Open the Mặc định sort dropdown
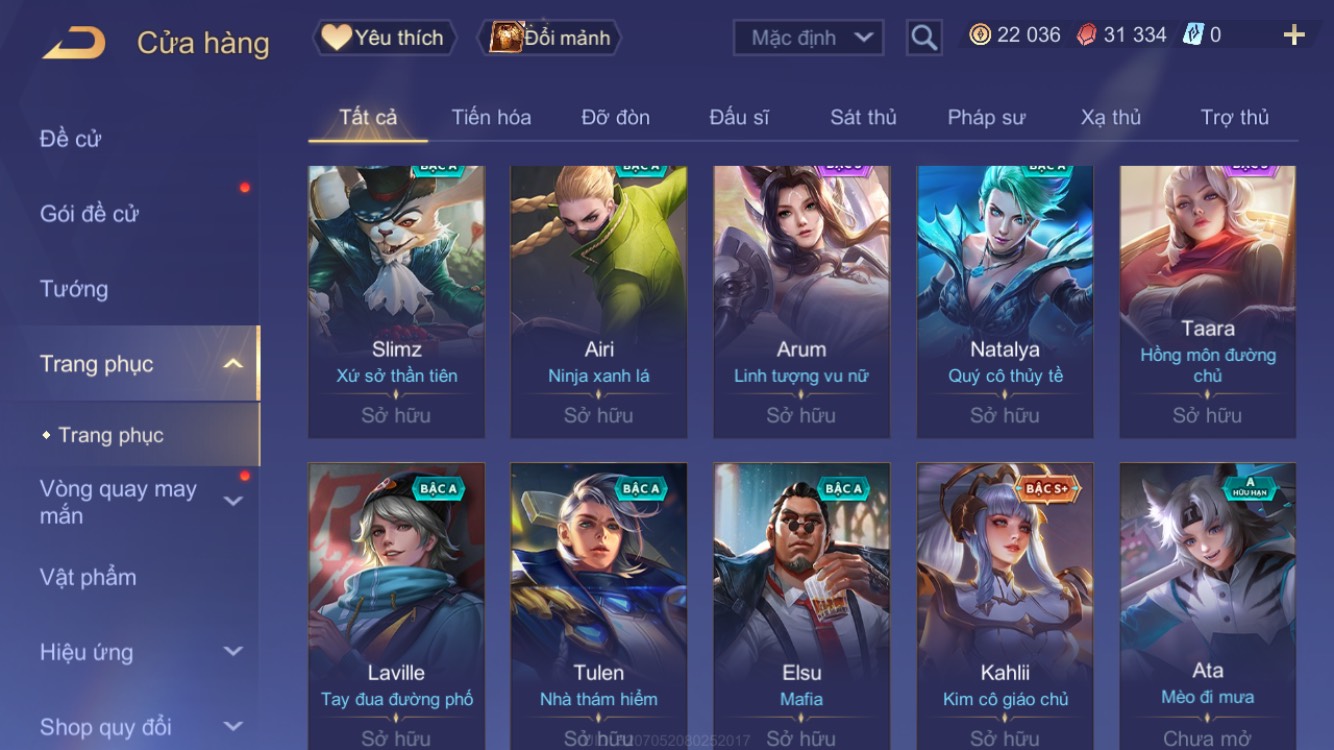Screen dimensions: 1334x750 click(809, 38)
